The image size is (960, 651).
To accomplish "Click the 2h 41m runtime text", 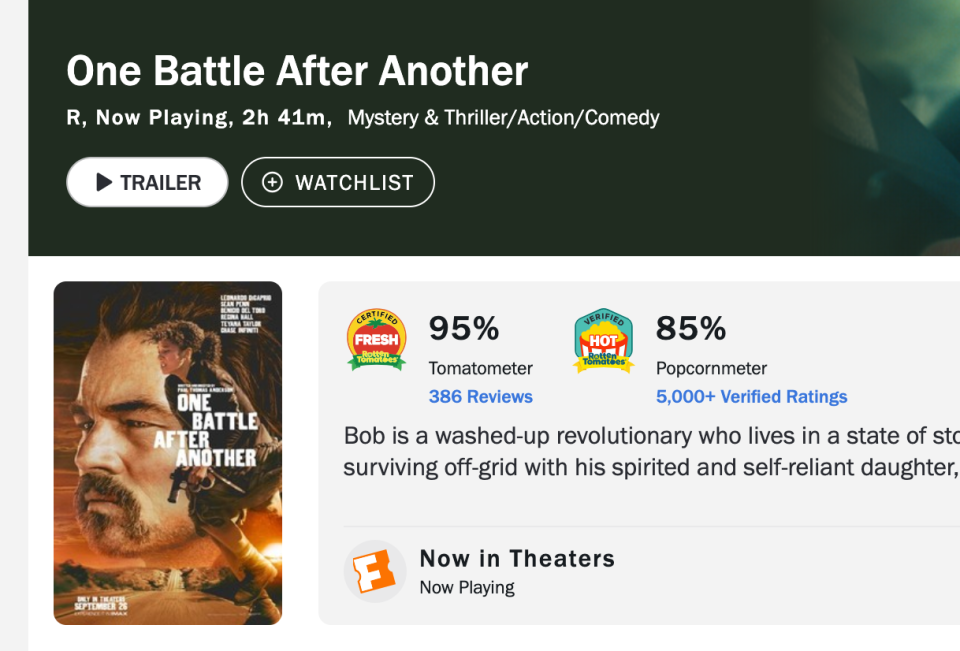I will (285, 118).
